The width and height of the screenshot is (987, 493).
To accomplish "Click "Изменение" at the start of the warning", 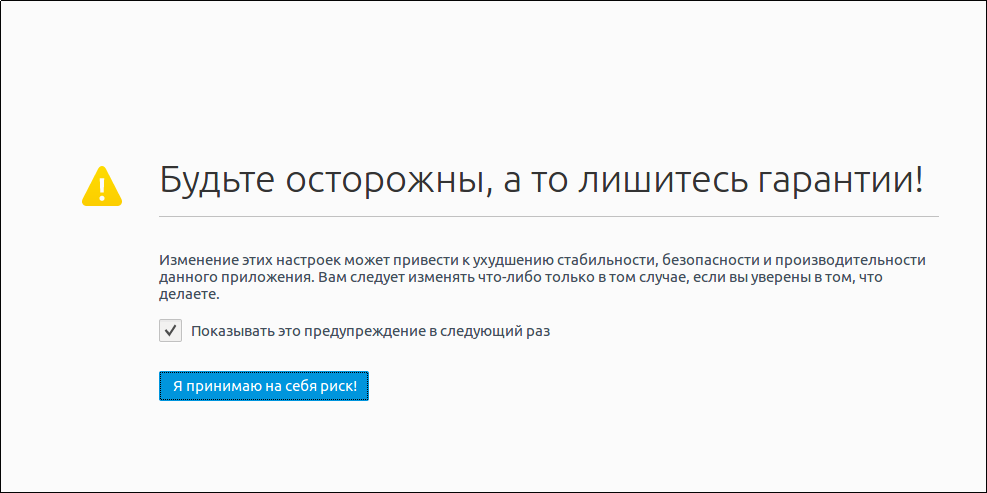I will pyautogui.click(x=194, y=260).
